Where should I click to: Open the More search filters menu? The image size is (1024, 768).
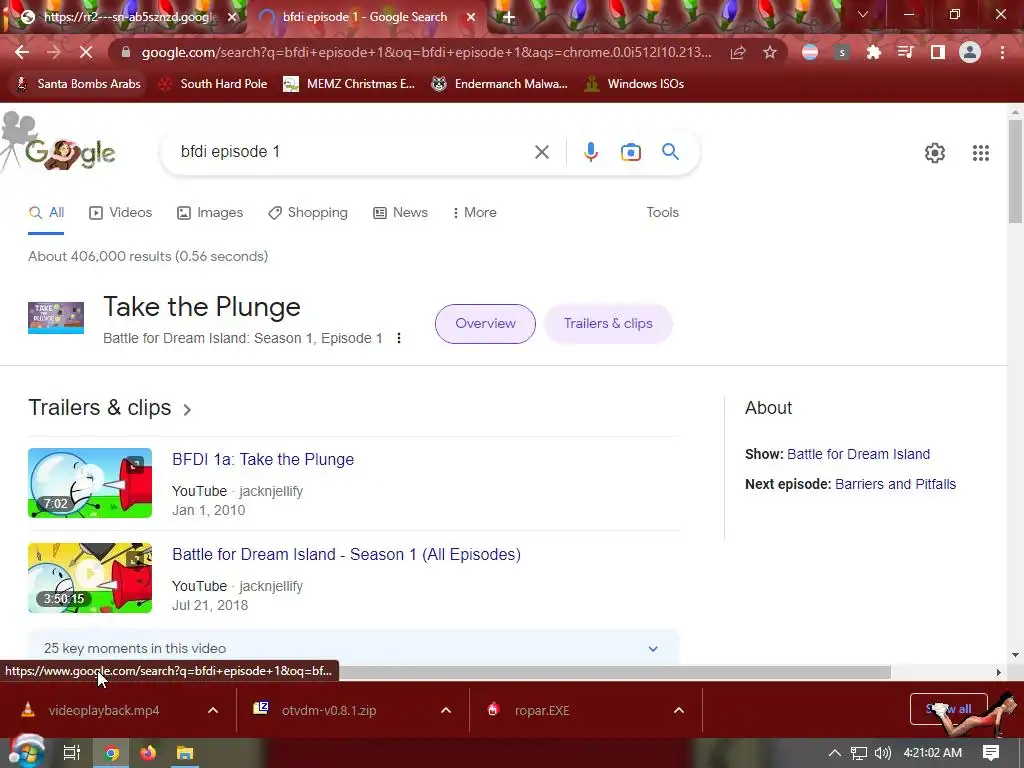[474, 212]
